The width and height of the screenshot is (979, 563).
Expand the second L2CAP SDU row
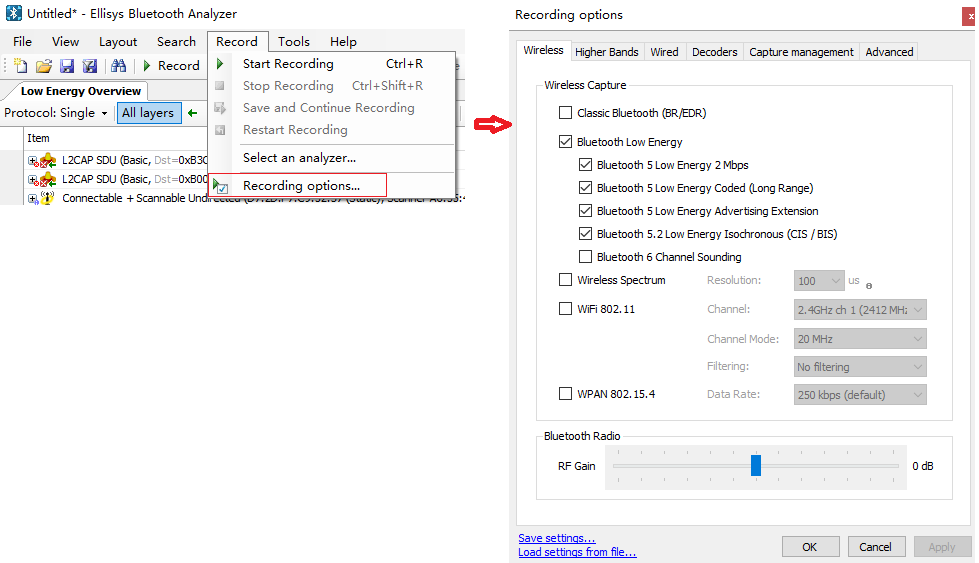[32, 179]
